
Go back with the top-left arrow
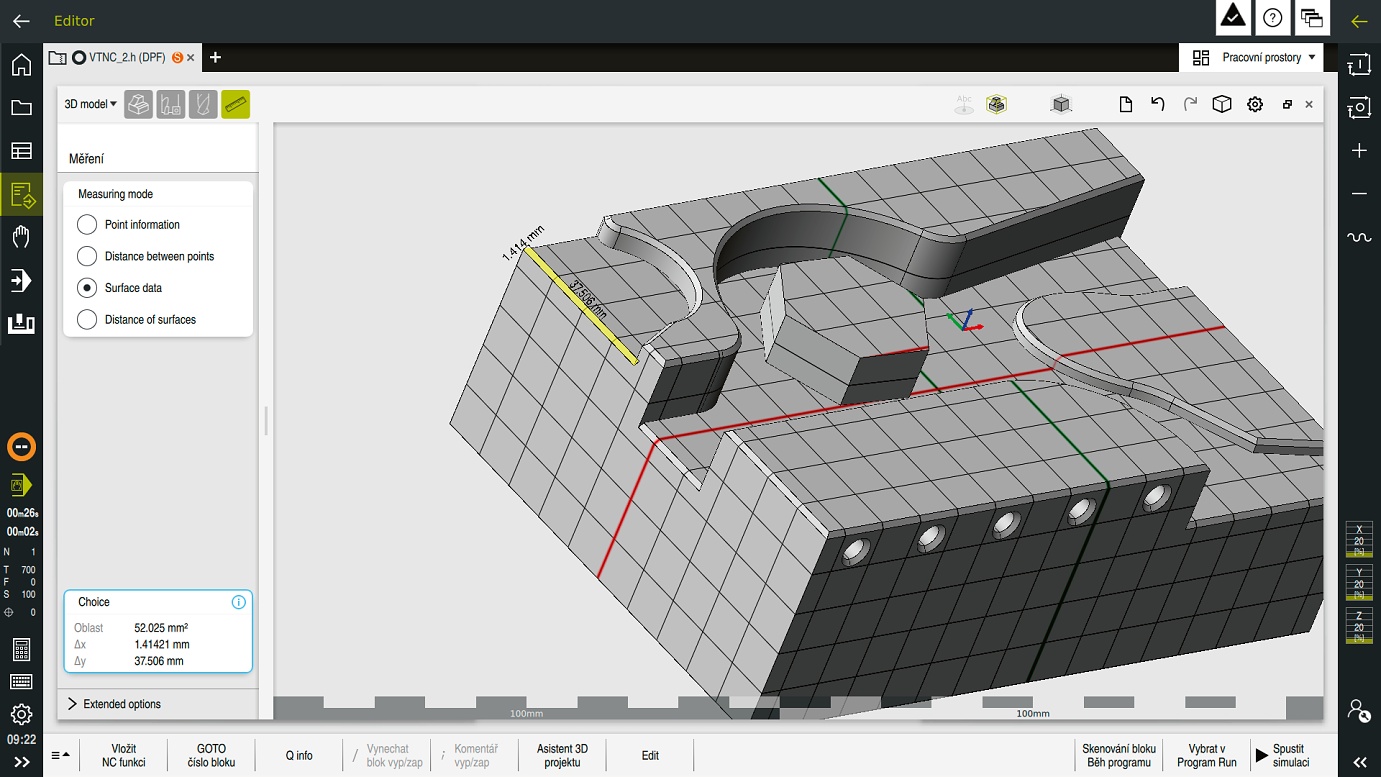click(21, 21)
